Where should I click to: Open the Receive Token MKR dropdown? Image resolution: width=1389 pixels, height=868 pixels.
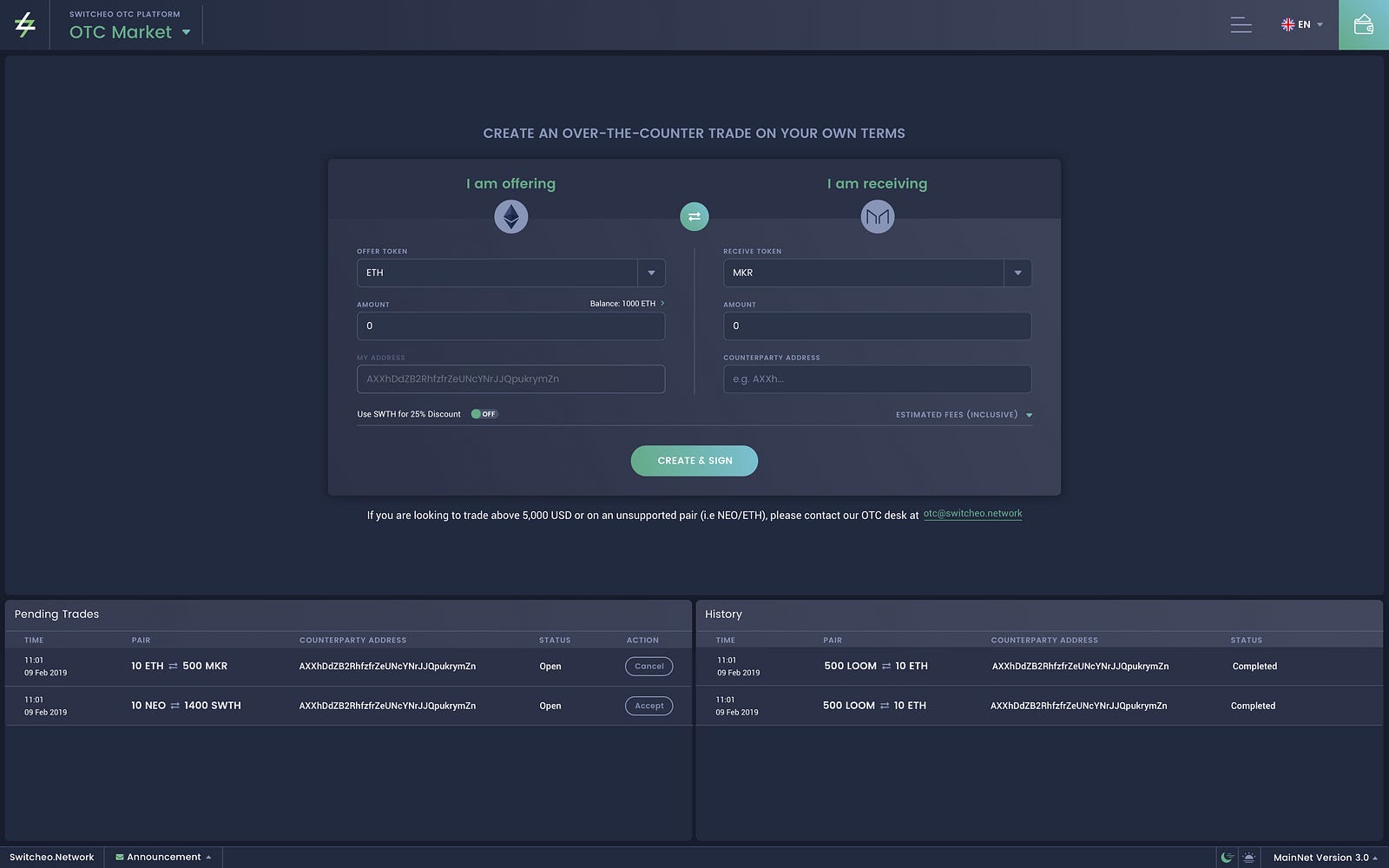click(x=1017, y=273)
